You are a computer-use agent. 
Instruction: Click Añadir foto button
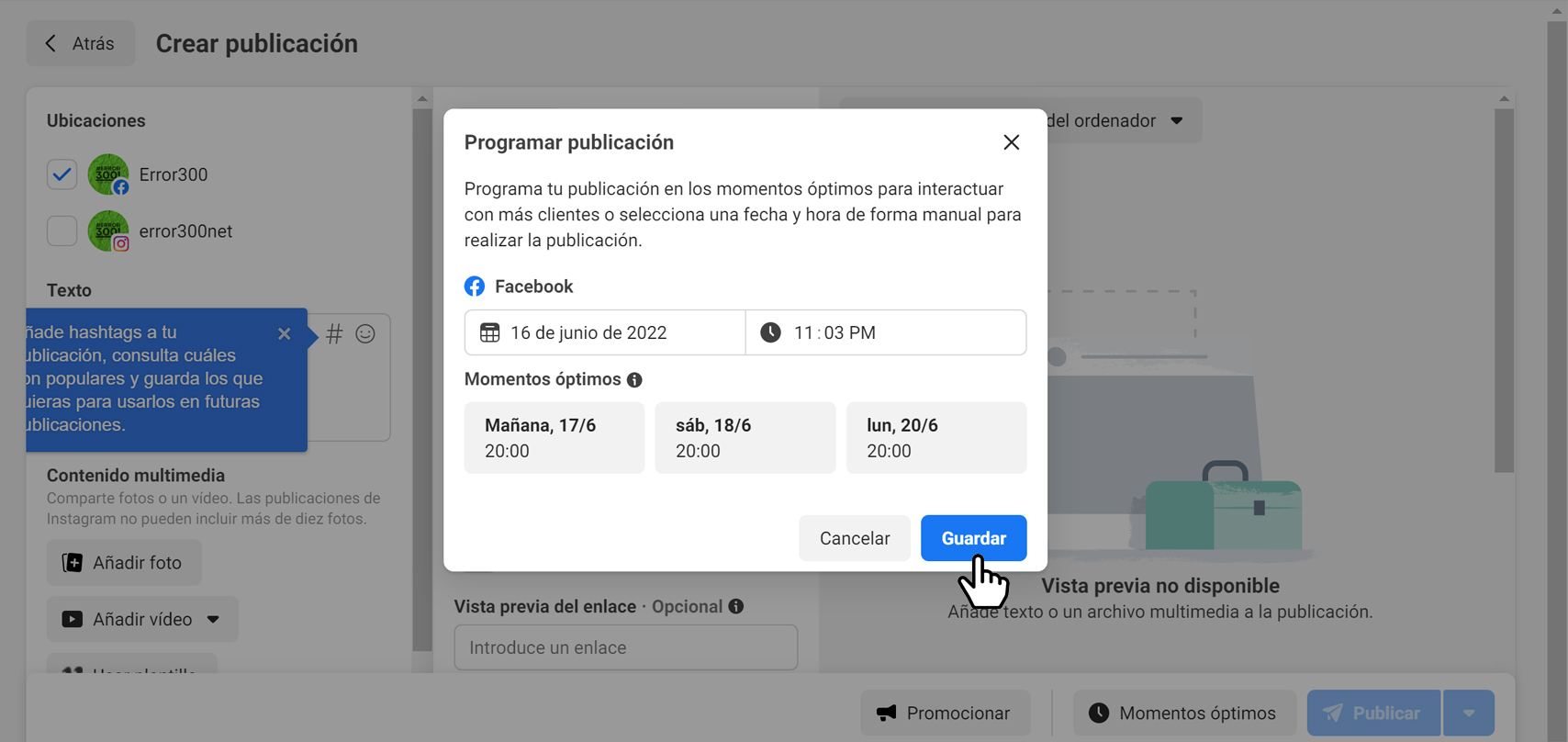[x=124, y=563]
